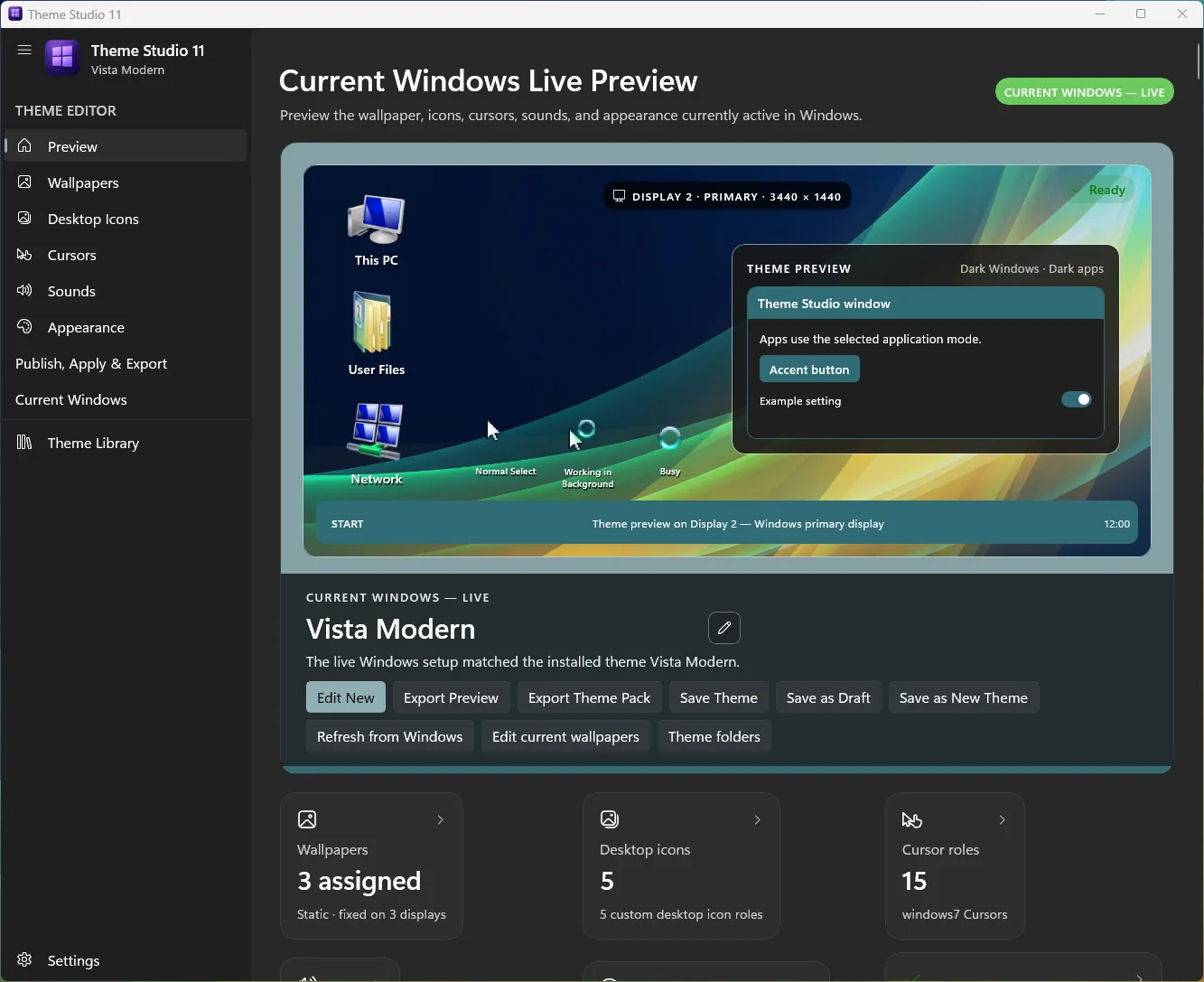Viewport: 1204px width, 982px height.
Task: Click the Sounds speaker icon in sidebar
Action: 25,291
